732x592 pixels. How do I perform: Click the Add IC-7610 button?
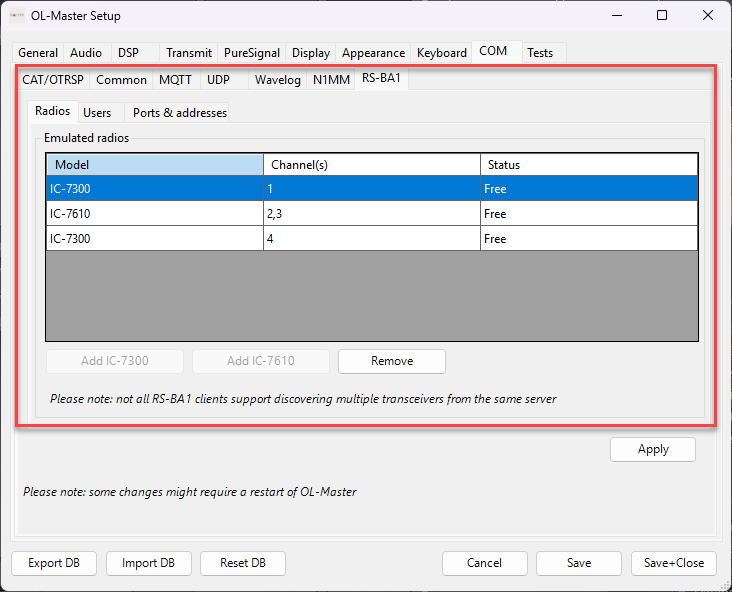261,361
